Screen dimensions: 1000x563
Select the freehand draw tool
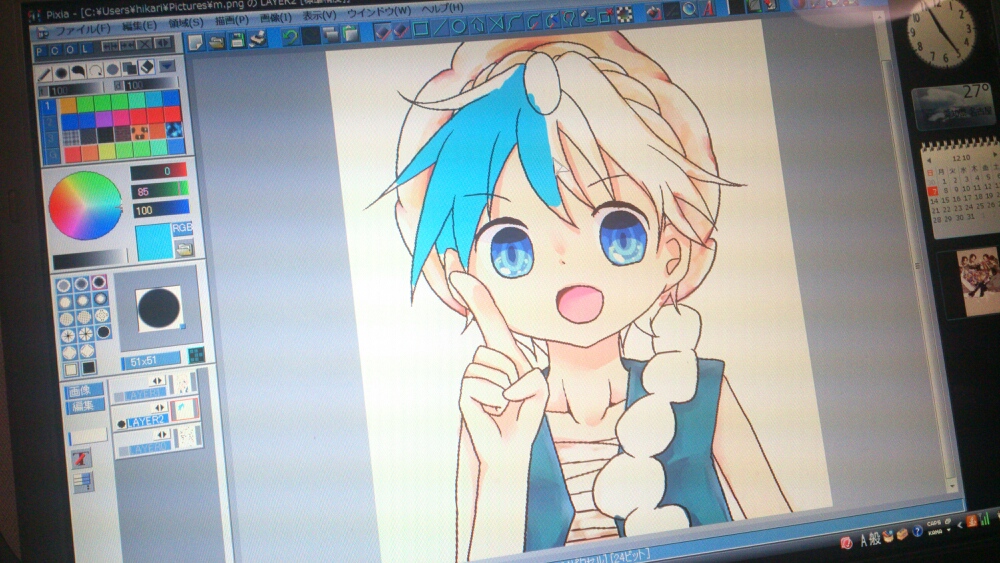coord(383,31)
